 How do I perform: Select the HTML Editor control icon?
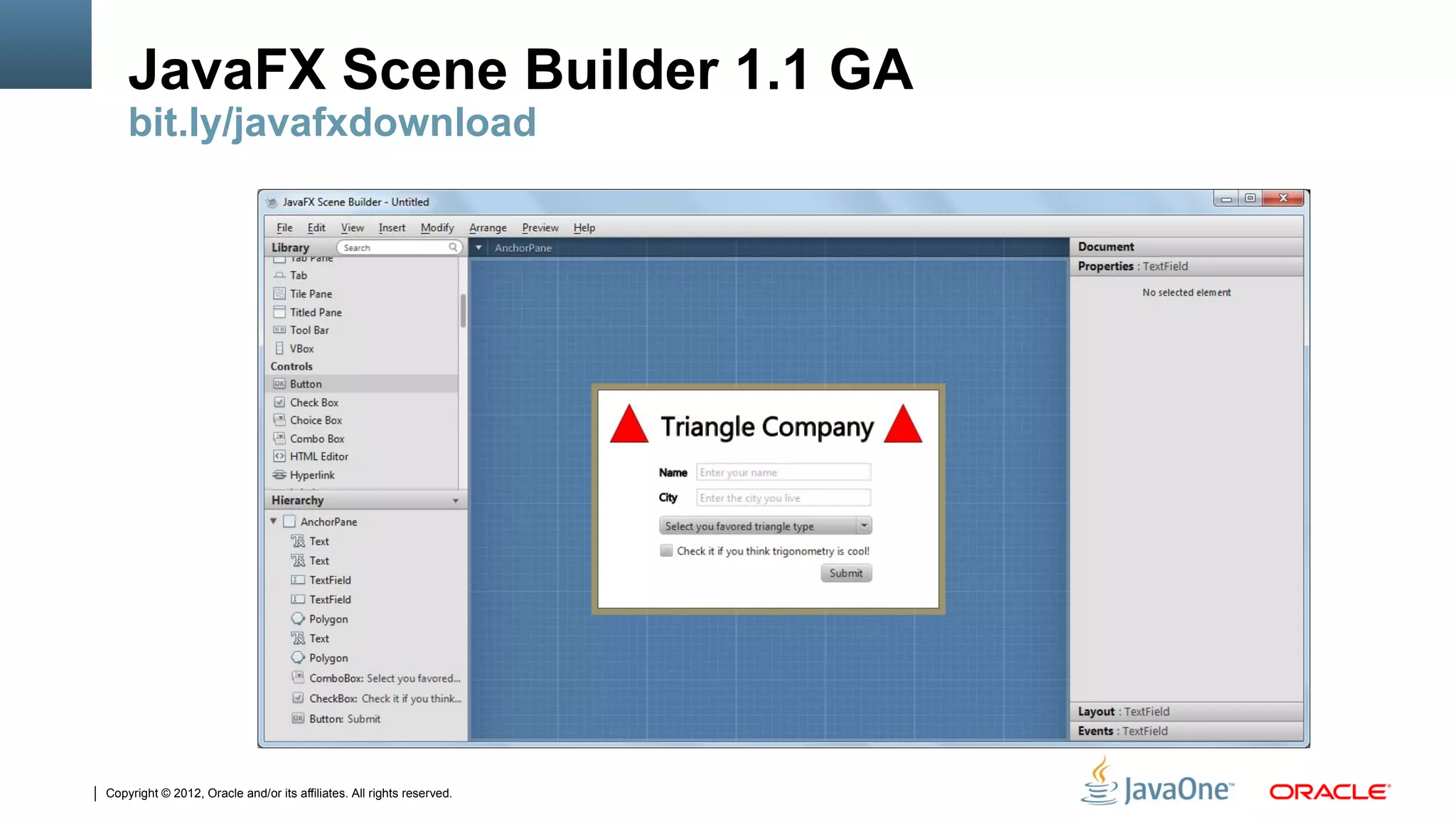click(279, 456)
